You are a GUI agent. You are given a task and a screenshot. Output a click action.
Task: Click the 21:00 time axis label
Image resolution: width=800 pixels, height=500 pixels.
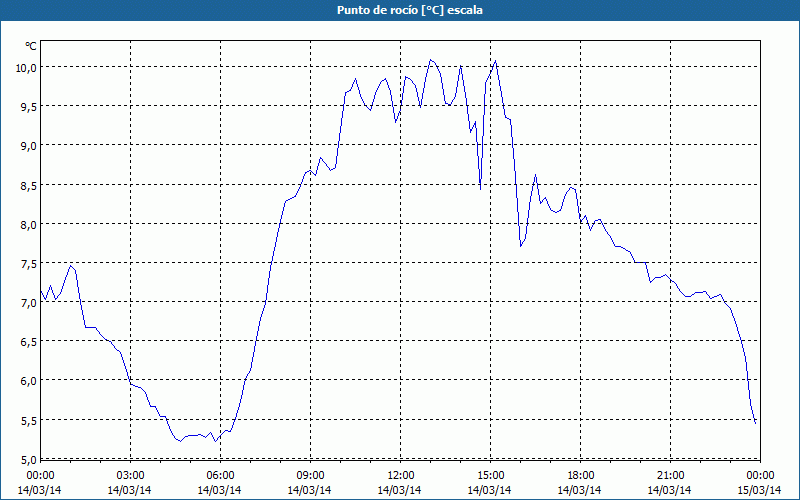pos(670,475)
